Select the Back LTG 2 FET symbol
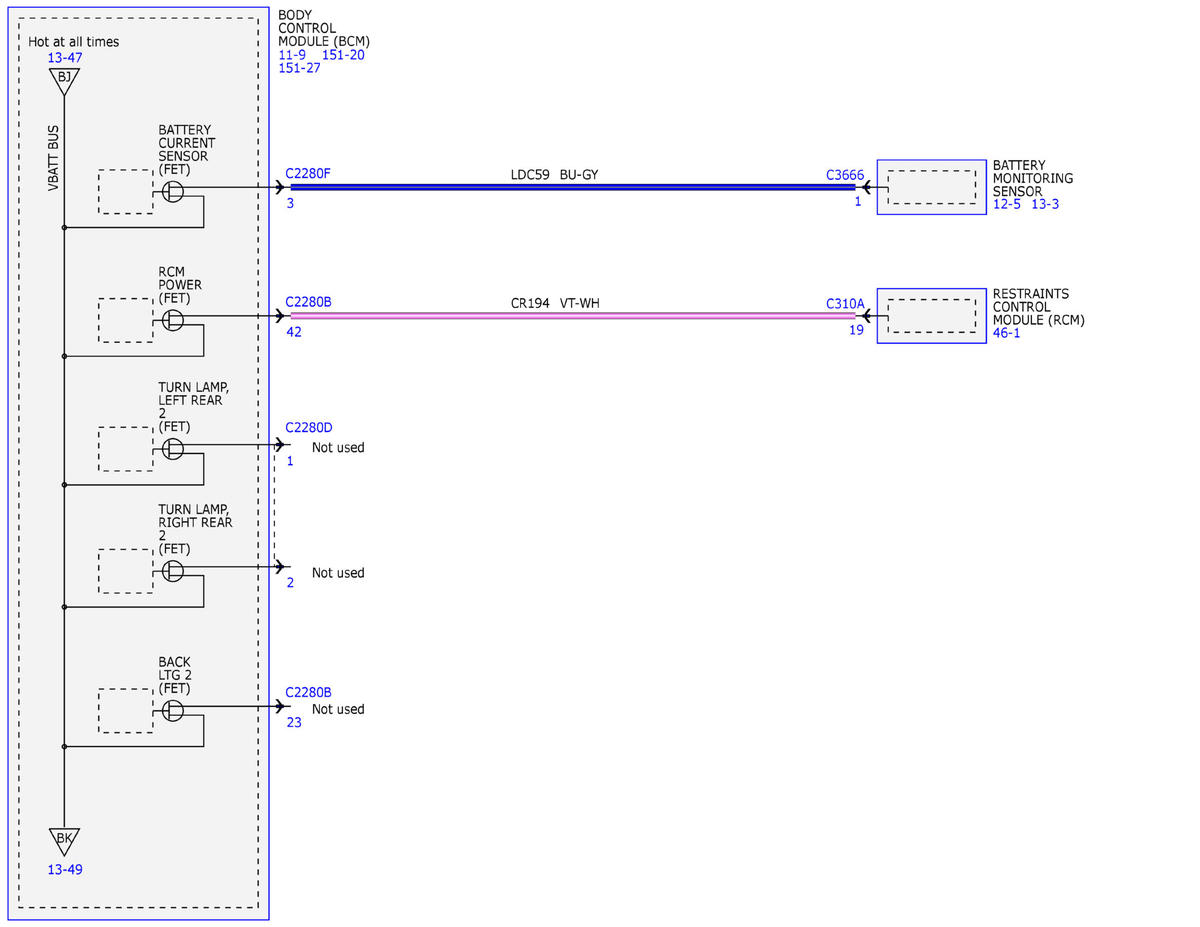Image resolution: width=1200 pixels, height=927 pixels. click(x=173, y=711)
